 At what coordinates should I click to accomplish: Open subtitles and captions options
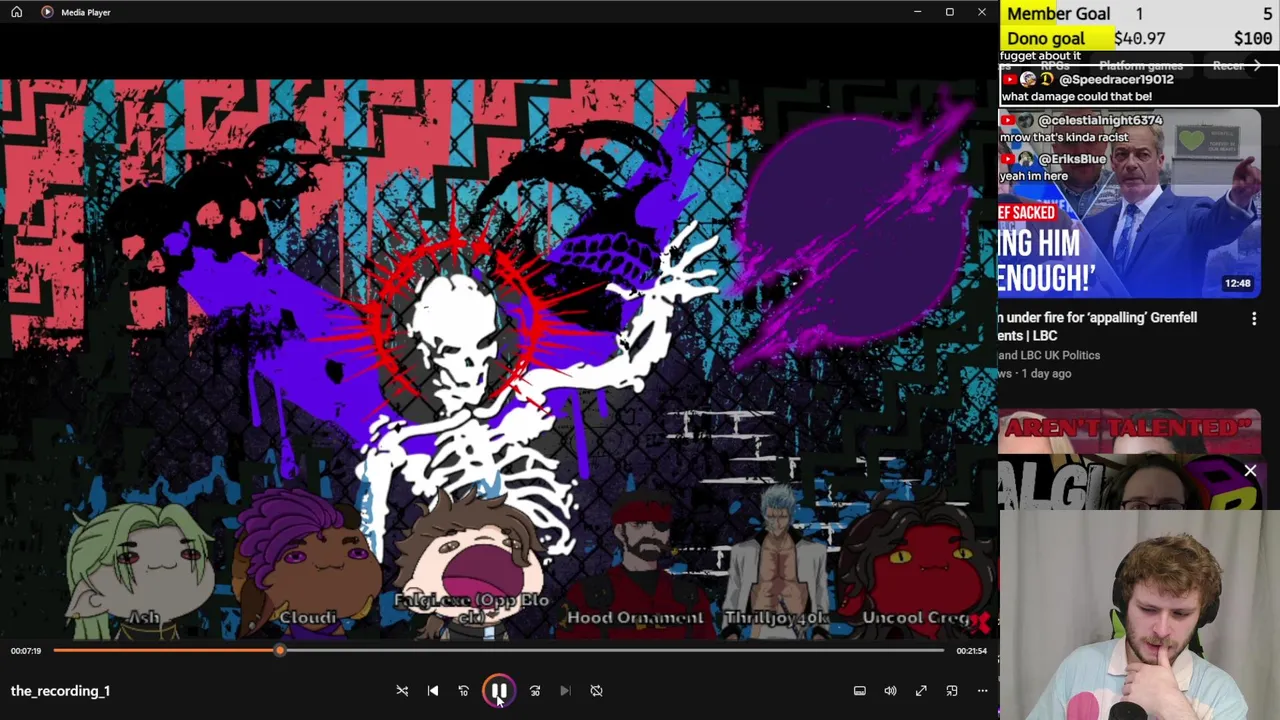(859, 691)
